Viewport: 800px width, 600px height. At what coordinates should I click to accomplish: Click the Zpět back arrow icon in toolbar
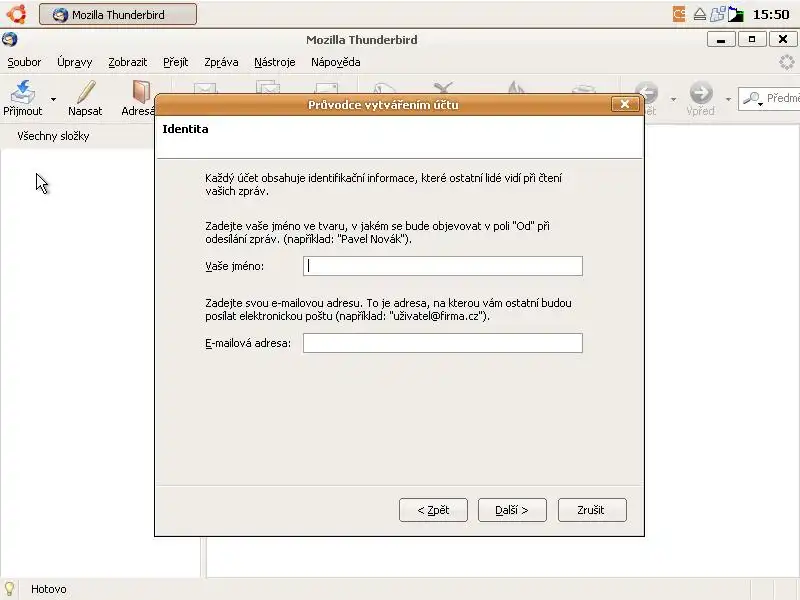point(649,93)
